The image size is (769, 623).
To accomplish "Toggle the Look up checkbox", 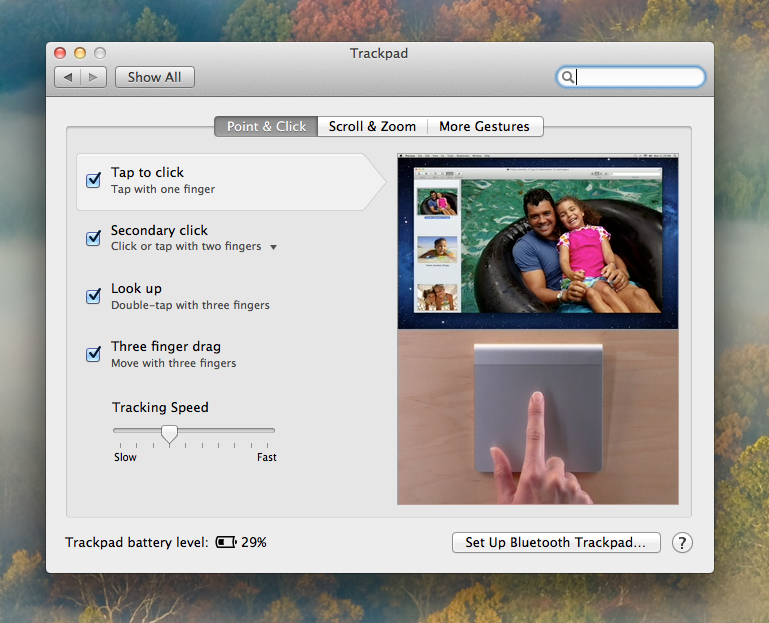I will point(94,297).
